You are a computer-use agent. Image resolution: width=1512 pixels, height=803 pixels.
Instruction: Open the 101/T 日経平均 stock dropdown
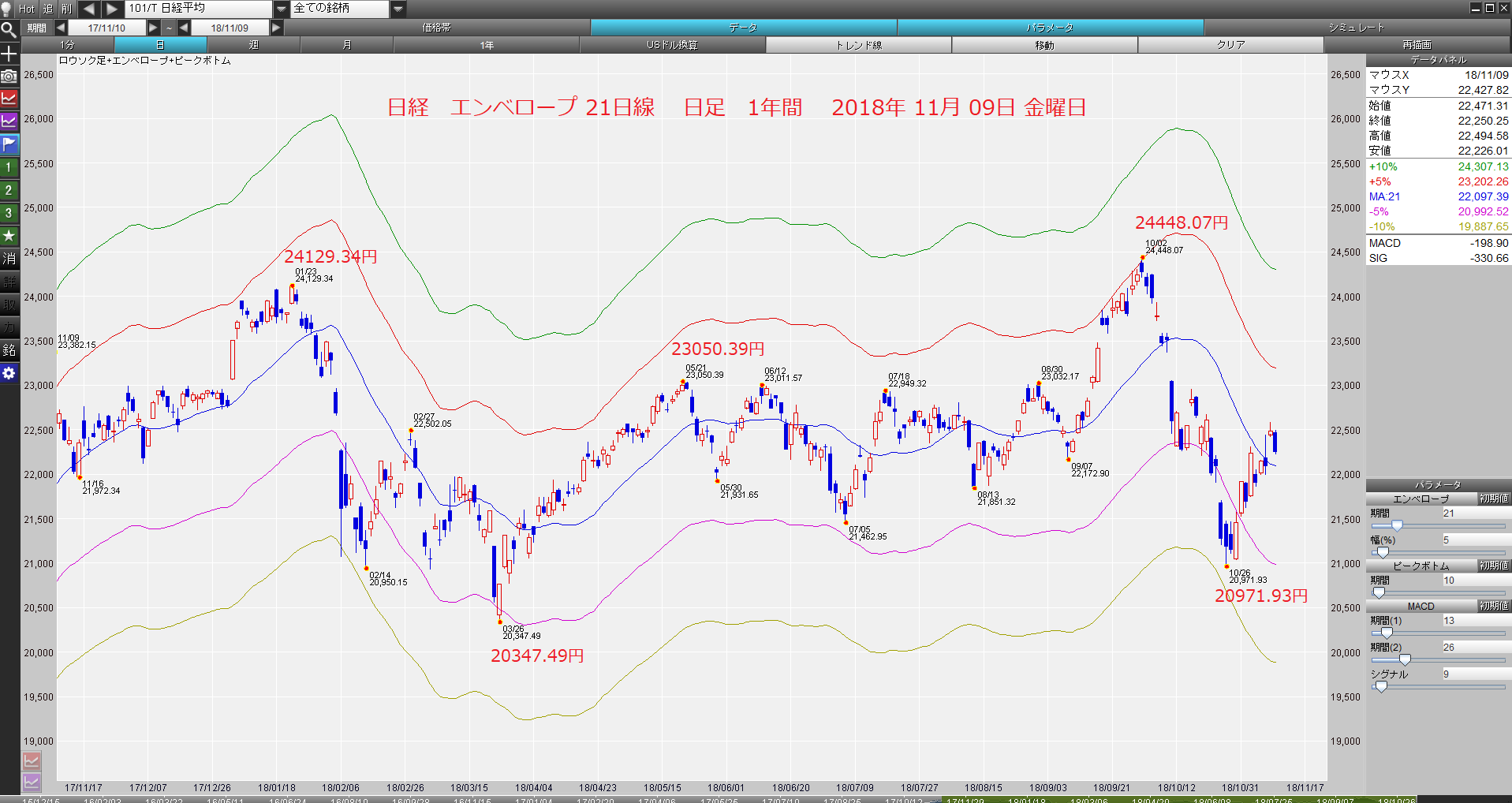click(282, 9)
